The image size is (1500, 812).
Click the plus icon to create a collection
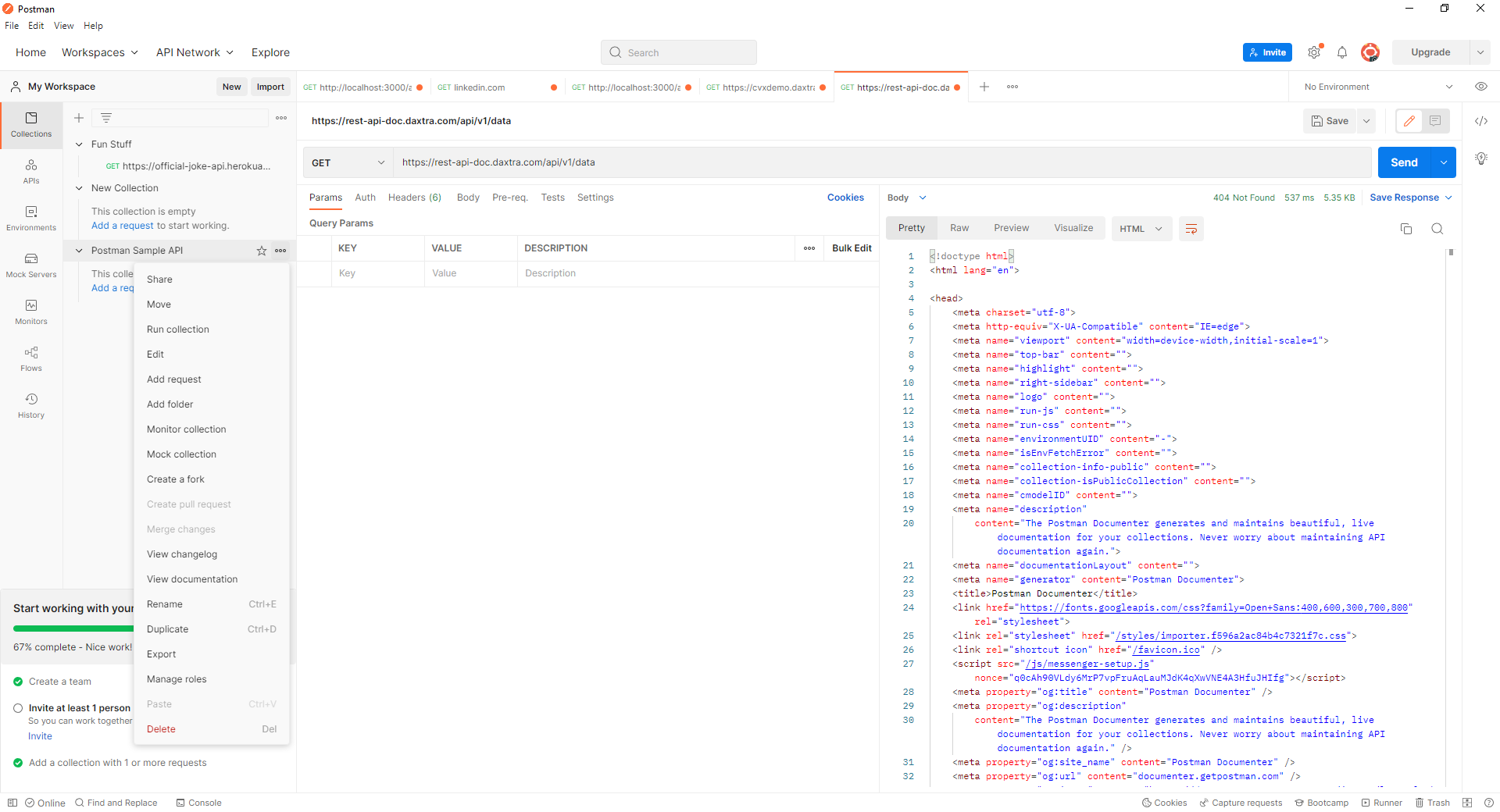79,118
